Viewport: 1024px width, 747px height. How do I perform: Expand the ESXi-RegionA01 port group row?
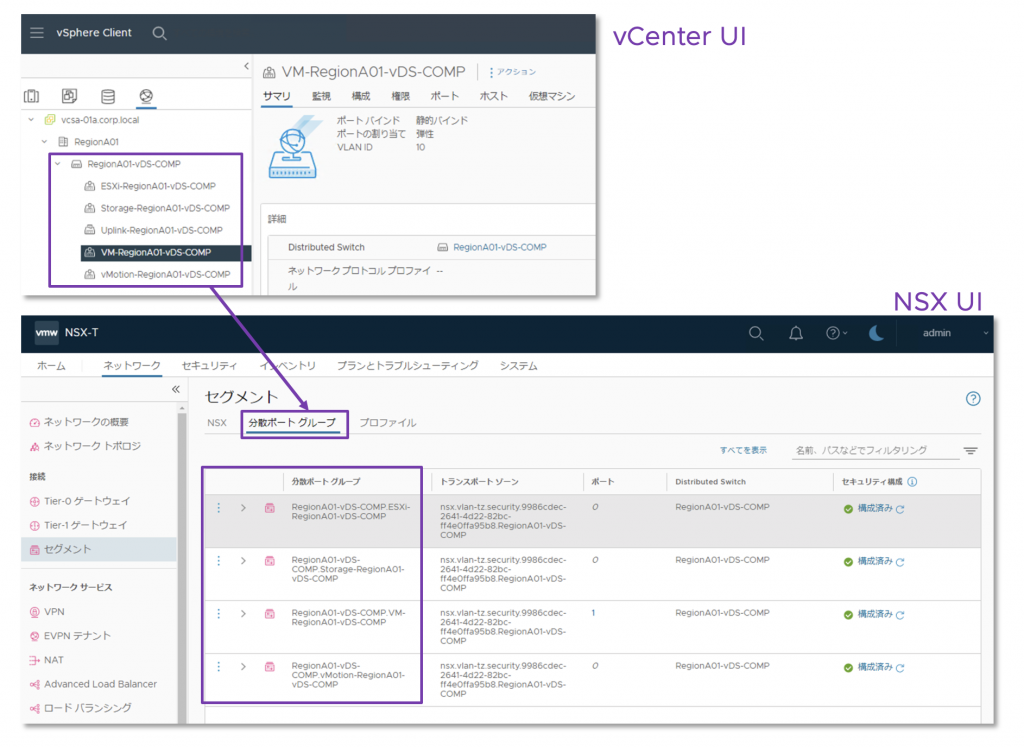243,508
